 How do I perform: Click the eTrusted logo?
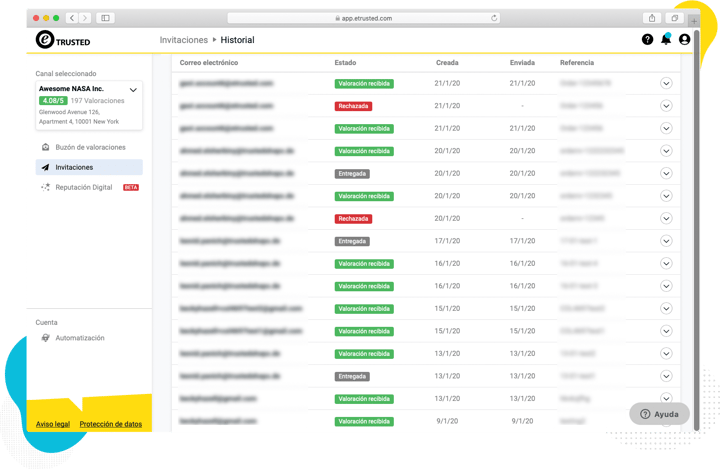(63, 40)
